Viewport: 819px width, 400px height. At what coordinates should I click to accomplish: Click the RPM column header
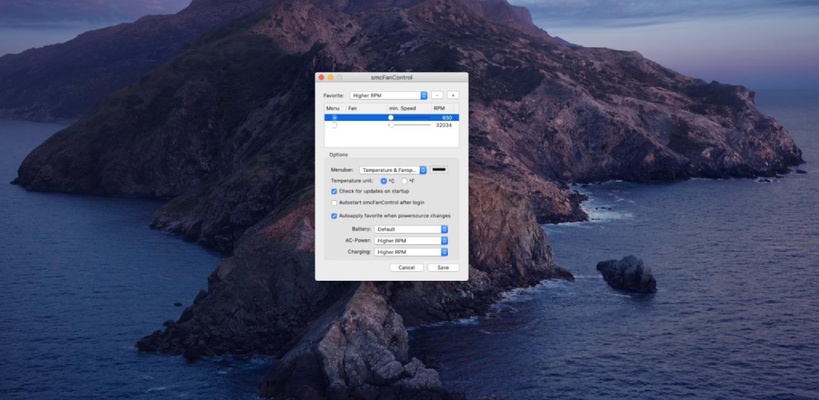tap(439, 107)
